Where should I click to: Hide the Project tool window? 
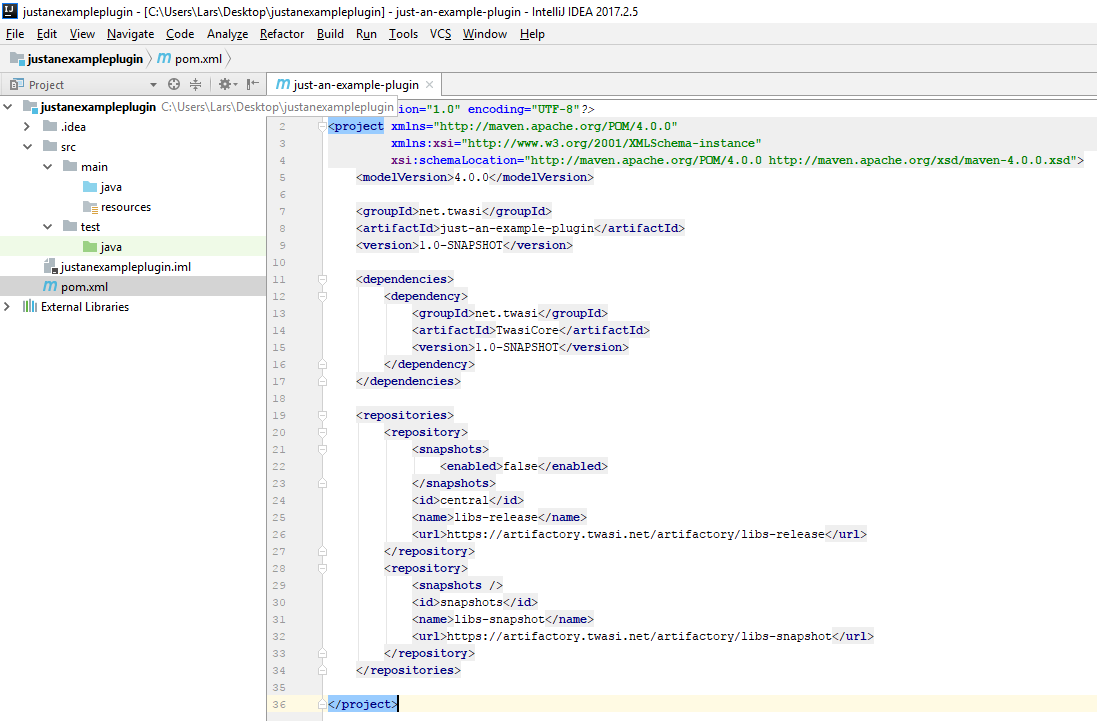[x=253, y=85]
